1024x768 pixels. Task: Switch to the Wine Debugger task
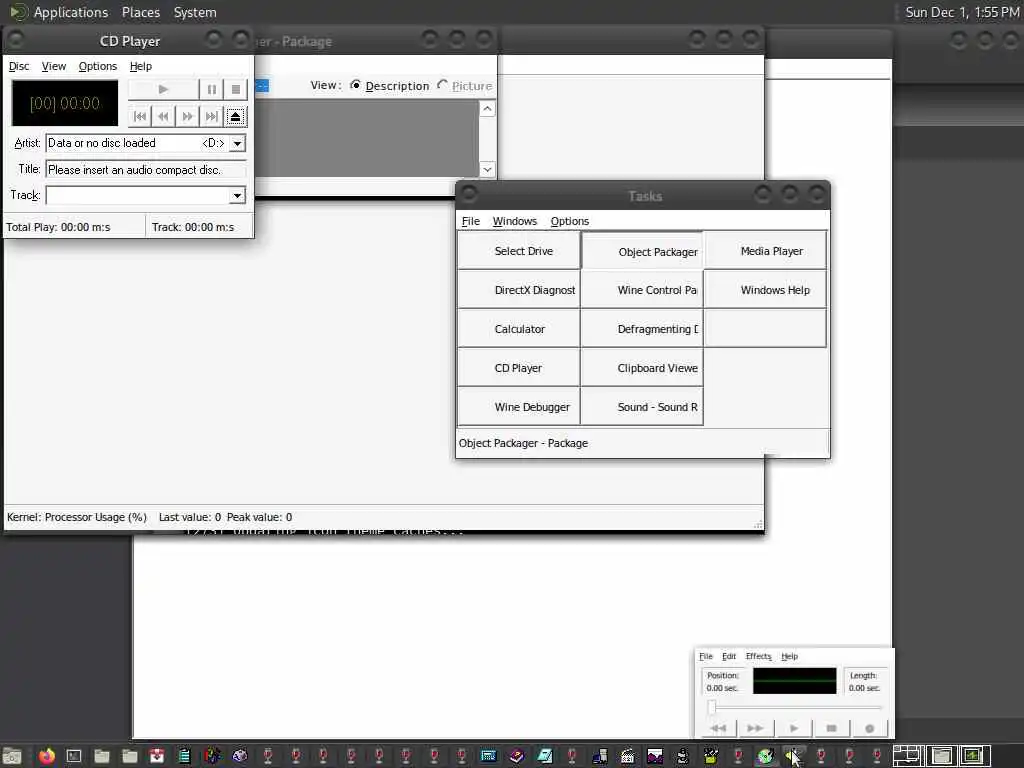(x=519, y=407)
